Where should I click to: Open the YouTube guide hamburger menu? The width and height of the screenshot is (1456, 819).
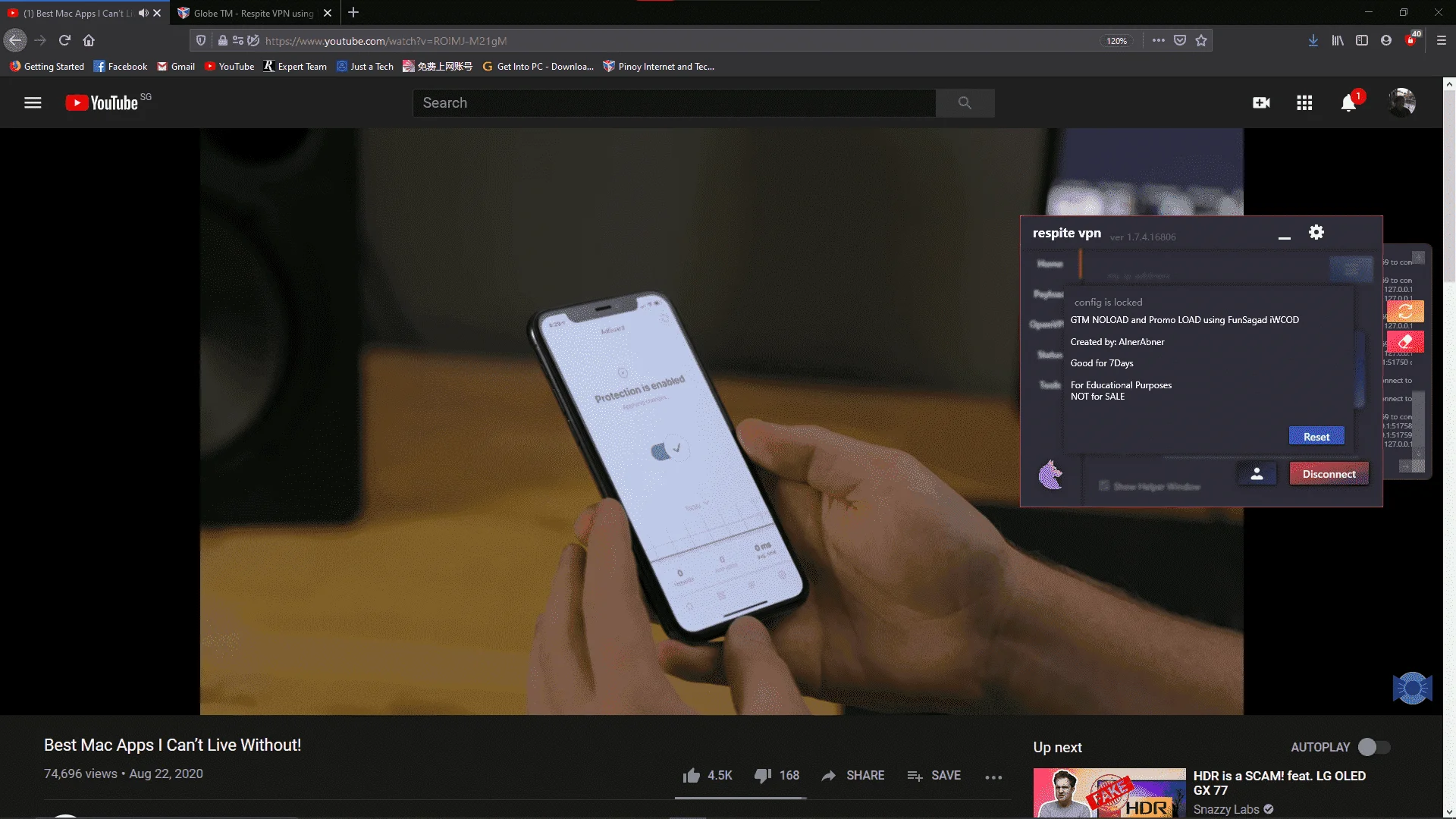(x=33, y=103)
